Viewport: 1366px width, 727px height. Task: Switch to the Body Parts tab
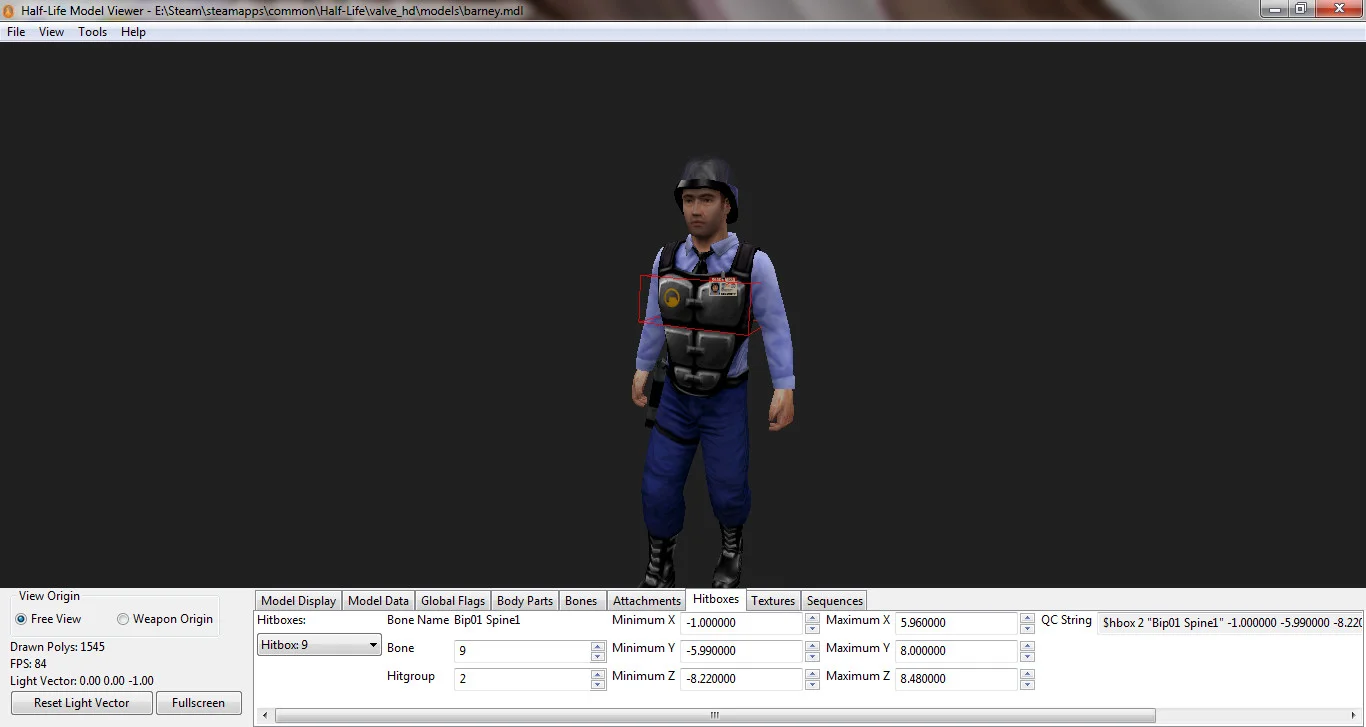click(x=525, y=601)
